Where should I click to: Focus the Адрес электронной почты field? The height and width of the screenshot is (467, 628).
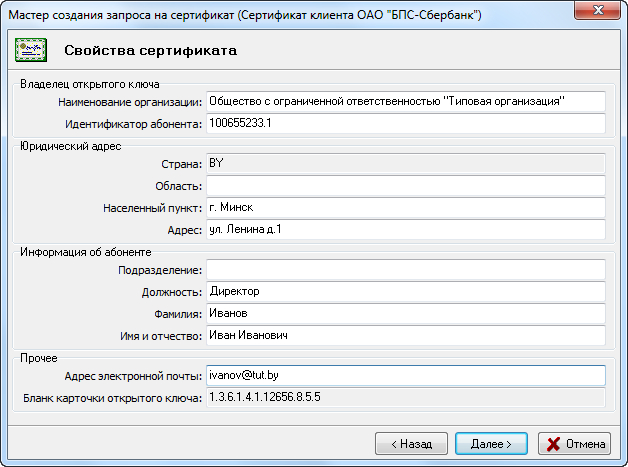point(405,376)
